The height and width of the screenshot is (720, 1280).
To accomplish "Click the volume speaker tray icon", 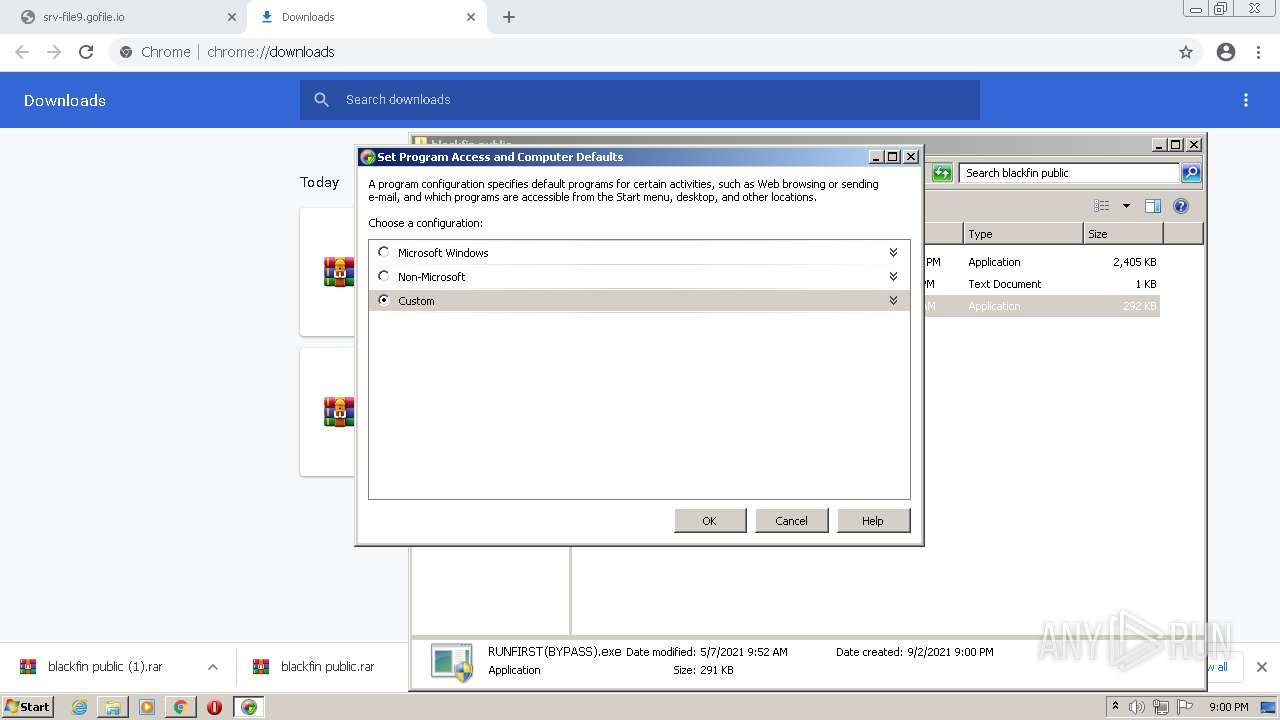I will [1137, 707].
